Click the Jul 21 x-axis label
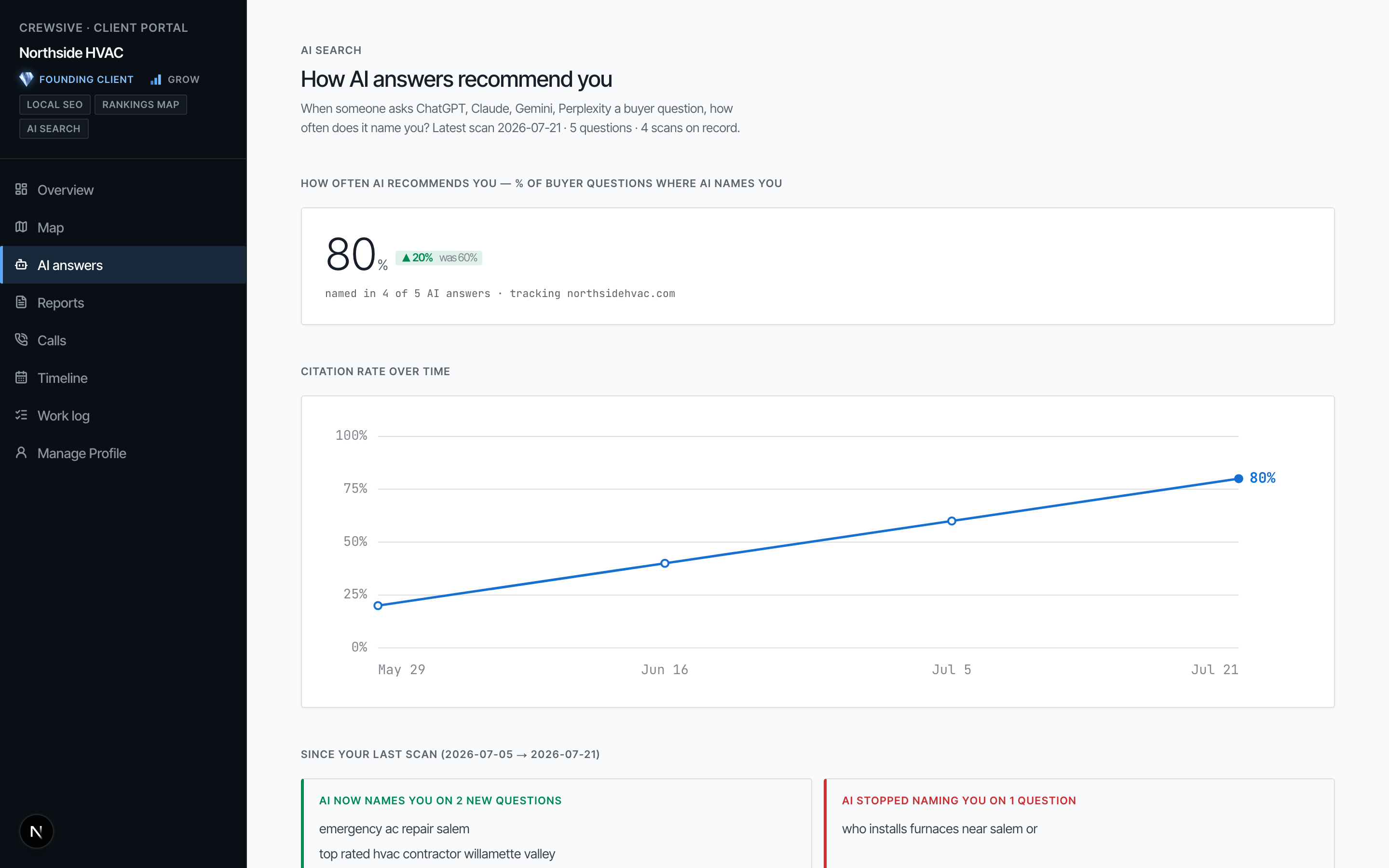Image resolution: width=1389 pixels, height=868 pixels. click(1214, 669)
